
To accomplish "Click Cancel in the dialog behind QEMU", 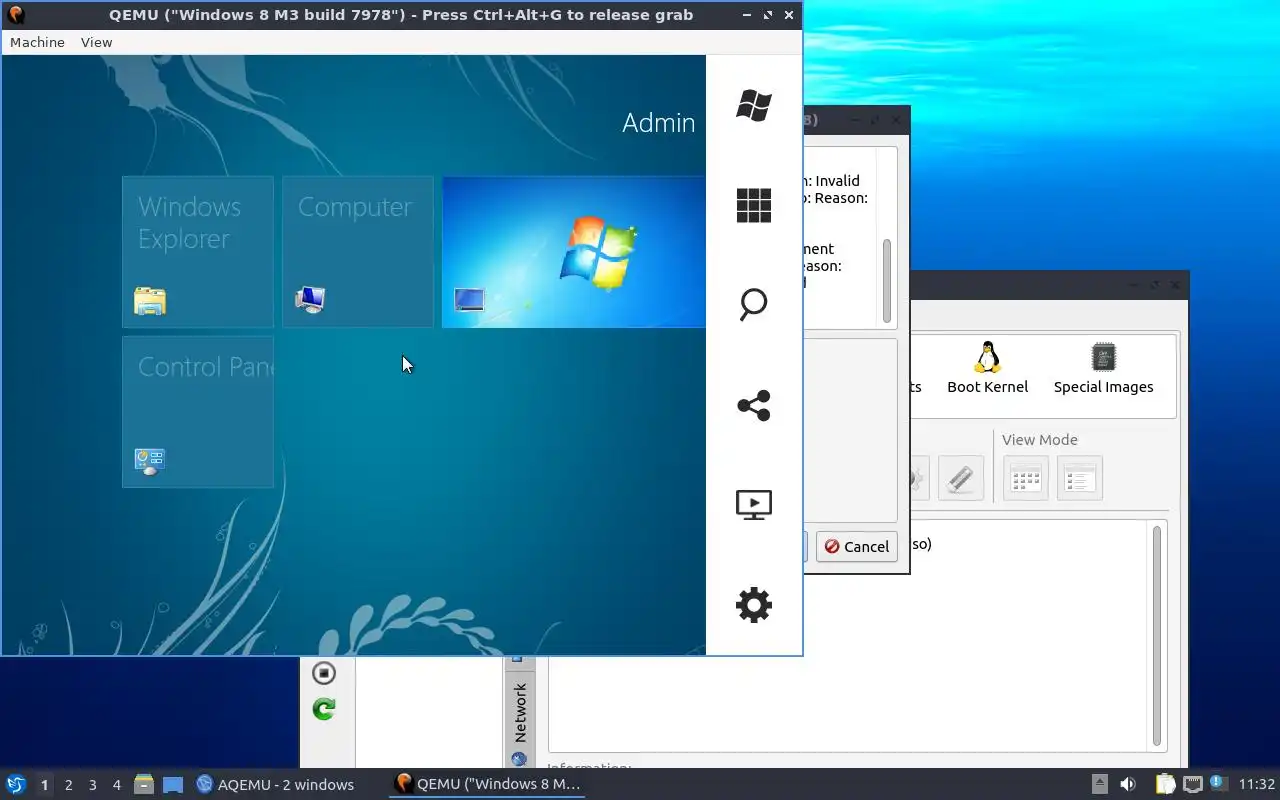I will click(857, 546).
